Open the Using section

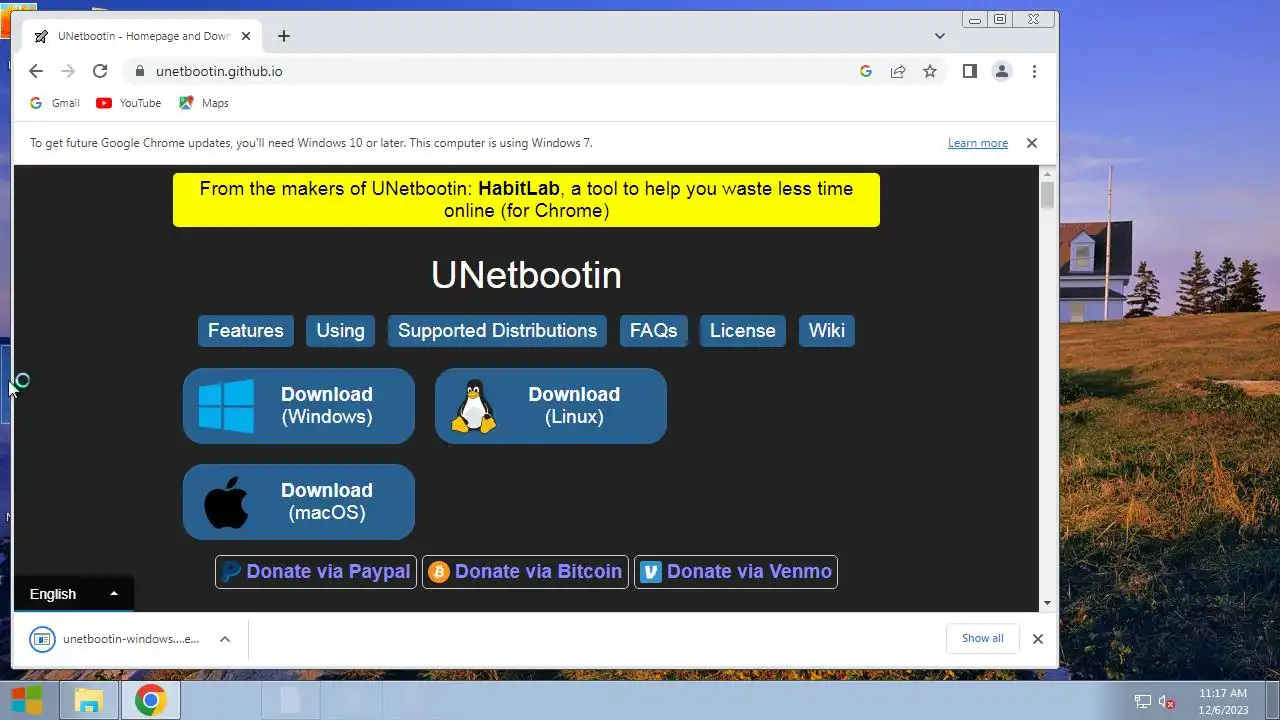click(341, 331)
